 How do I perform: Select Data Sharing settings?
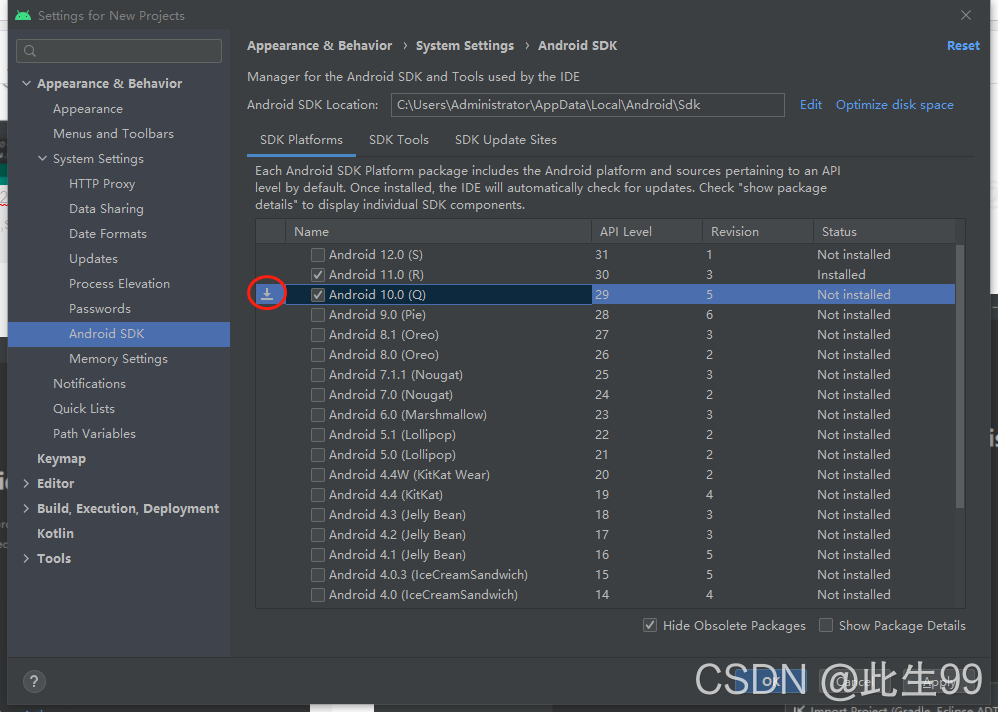click(x=106, y=209)
